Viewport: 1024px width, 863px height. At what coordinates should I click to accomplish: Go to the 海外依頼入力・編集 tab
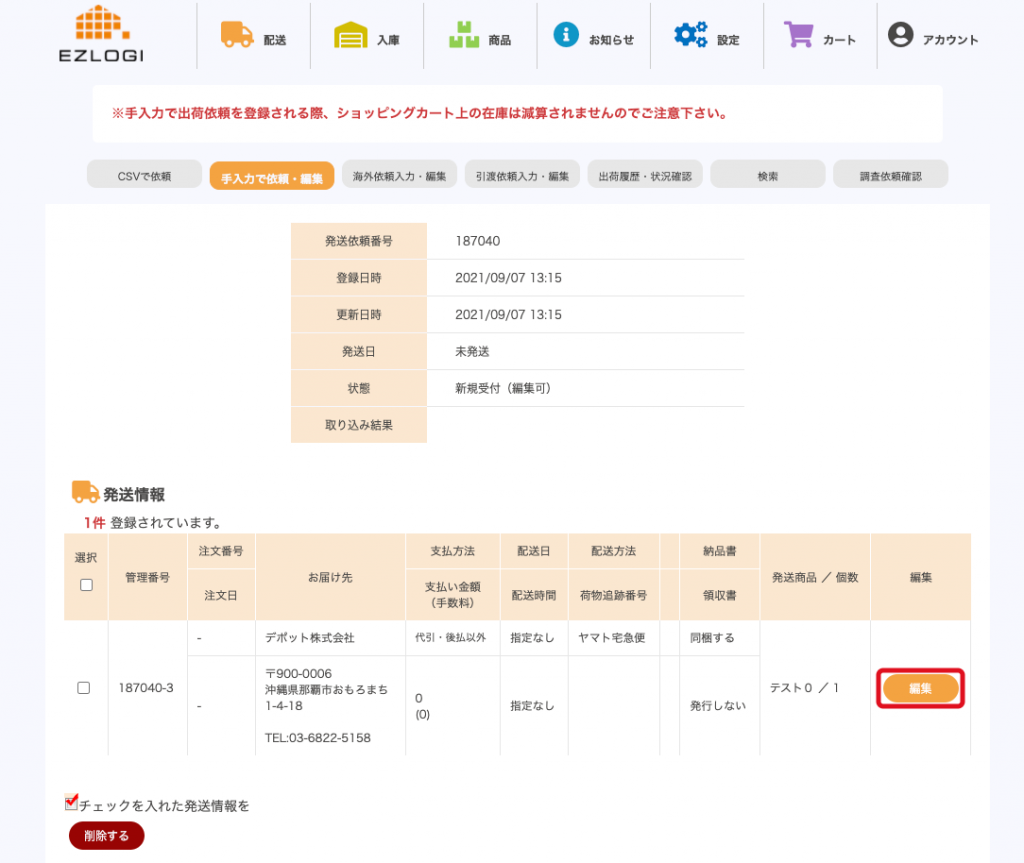[x=399, y=176]
